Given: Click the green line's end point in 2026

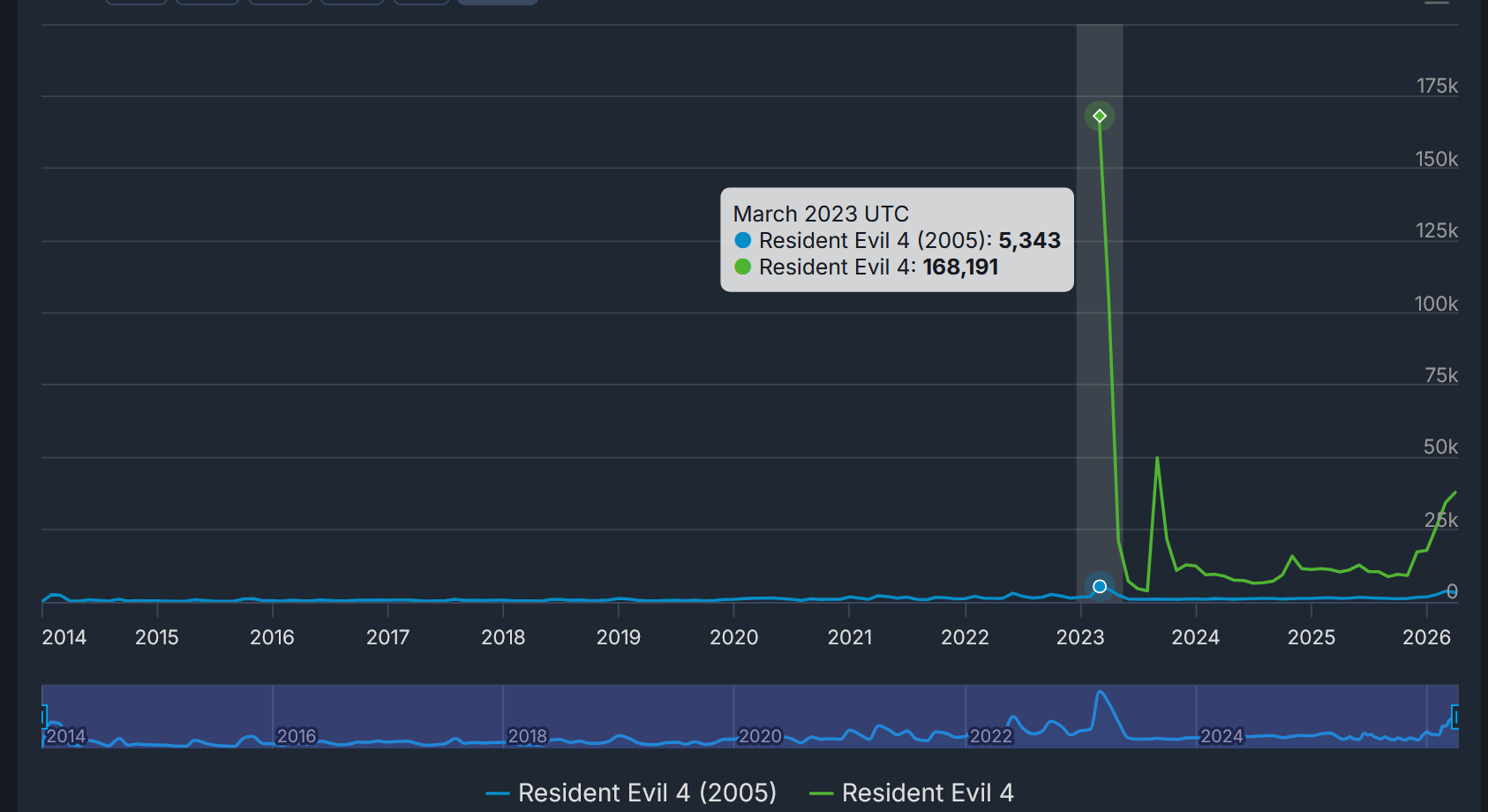Looking at the screenshot, I should tap(1454, 492).
